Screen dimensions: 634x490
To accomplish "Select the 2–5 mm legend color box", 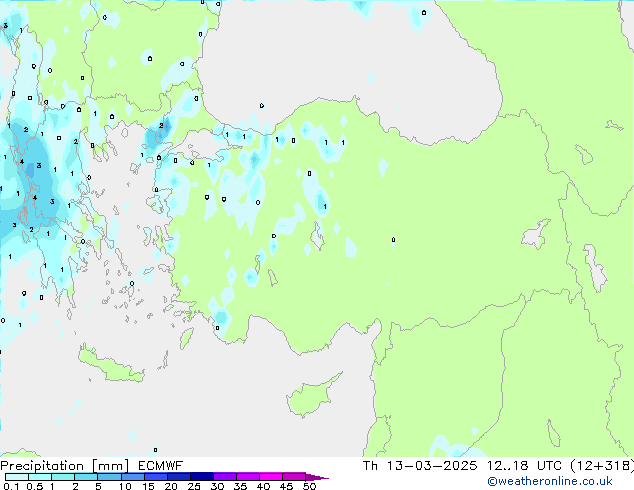I will [86, 477].
